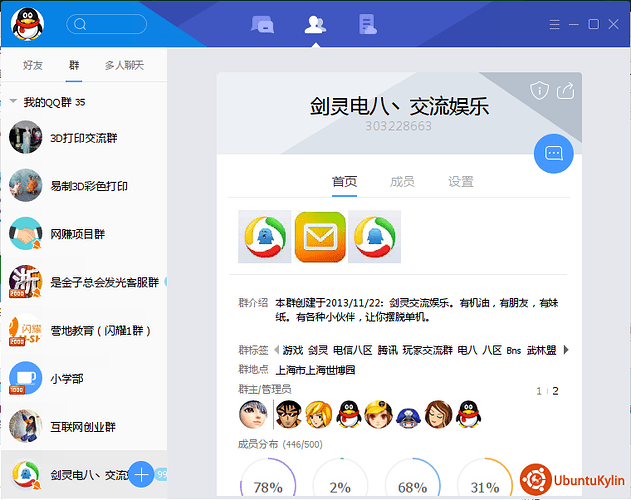Select the 营地教育（闪耀1群） group
Screen dimensions: 631x500
tap(84, 331)
